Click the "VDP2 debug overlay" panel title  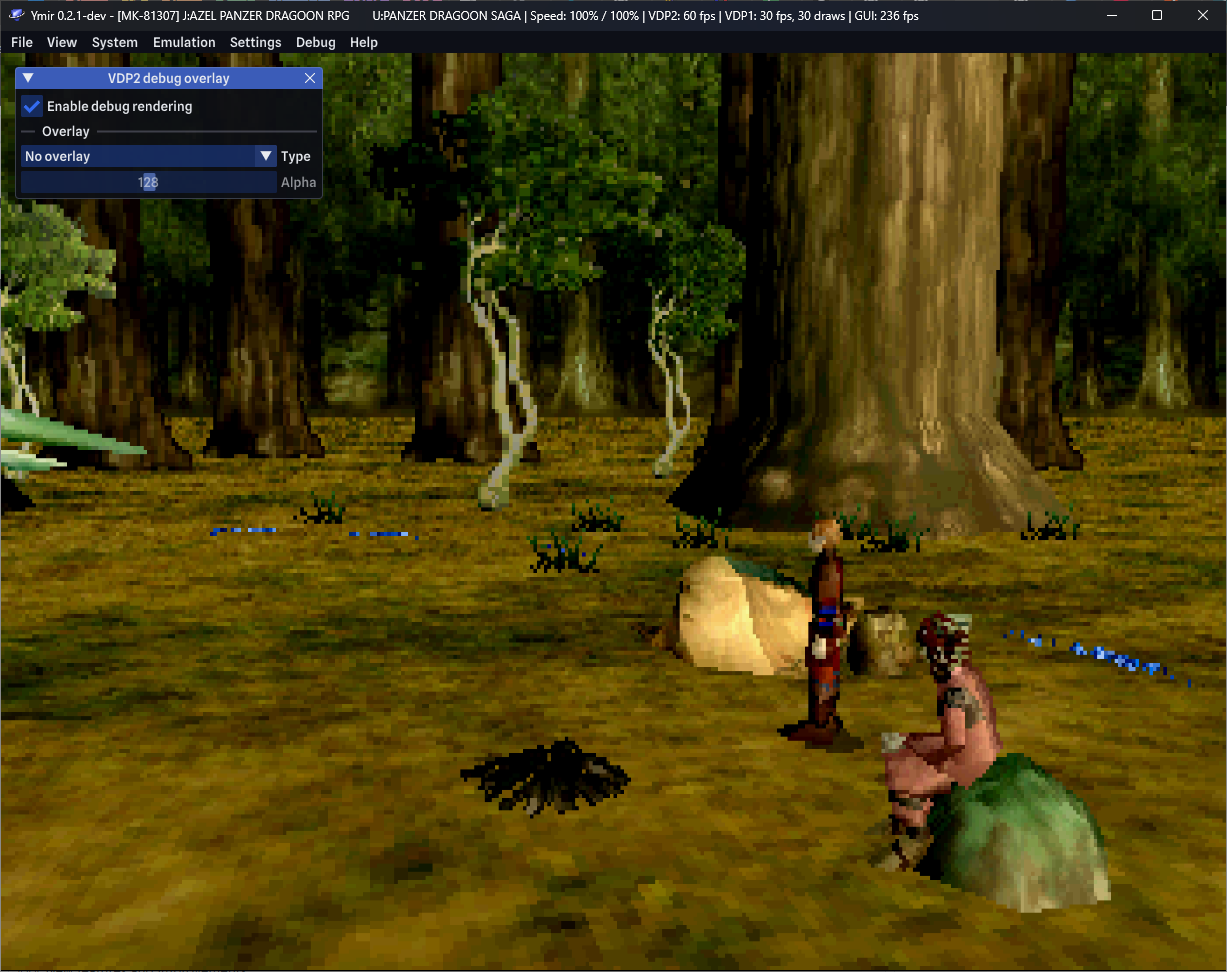[x=168, y=78]
